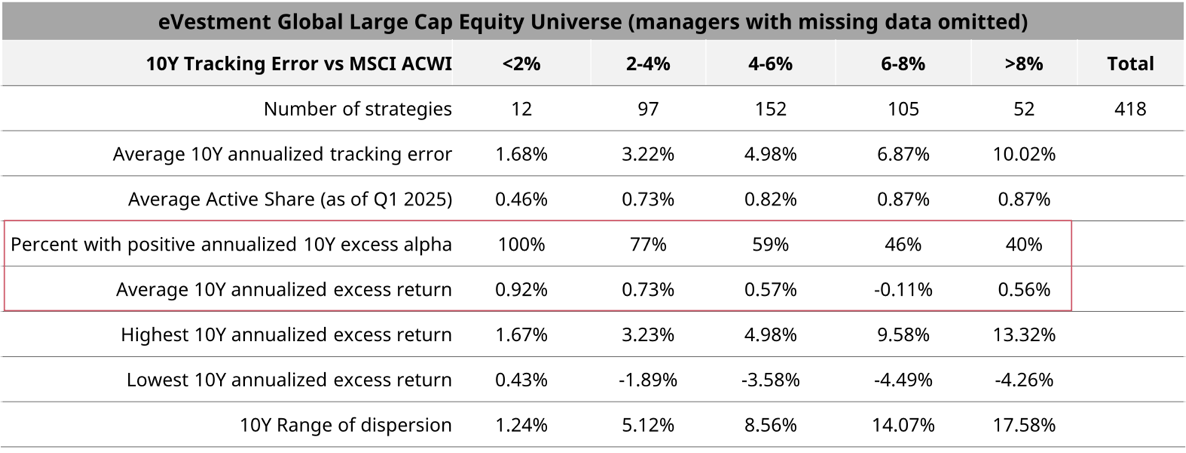Click the Average Active Share row label
Screen dimensions: 1186x453
click(290, 199)
